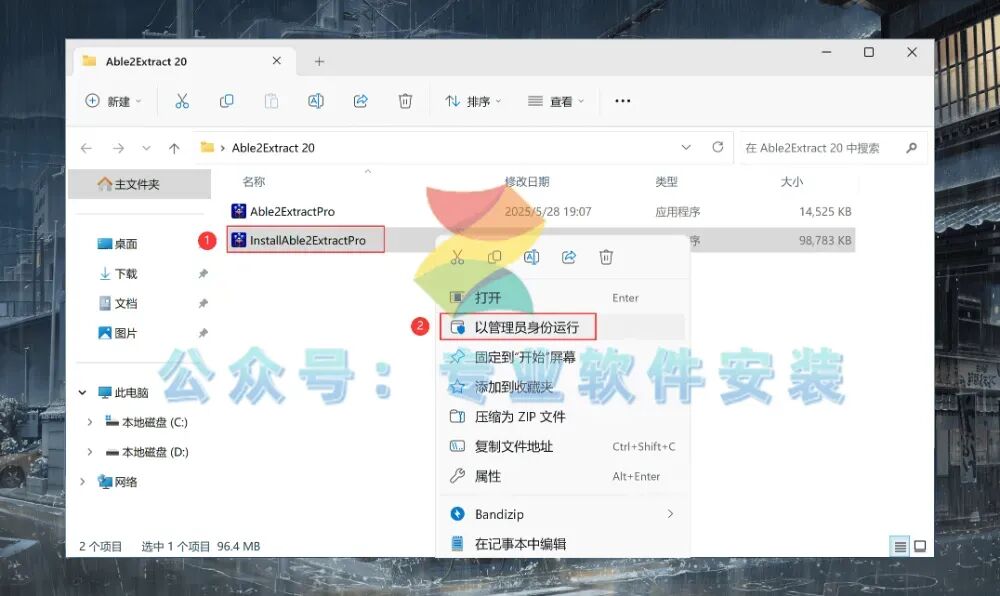
Task: Unpin 文档 via its pin icon
Action: click(203, 303)
